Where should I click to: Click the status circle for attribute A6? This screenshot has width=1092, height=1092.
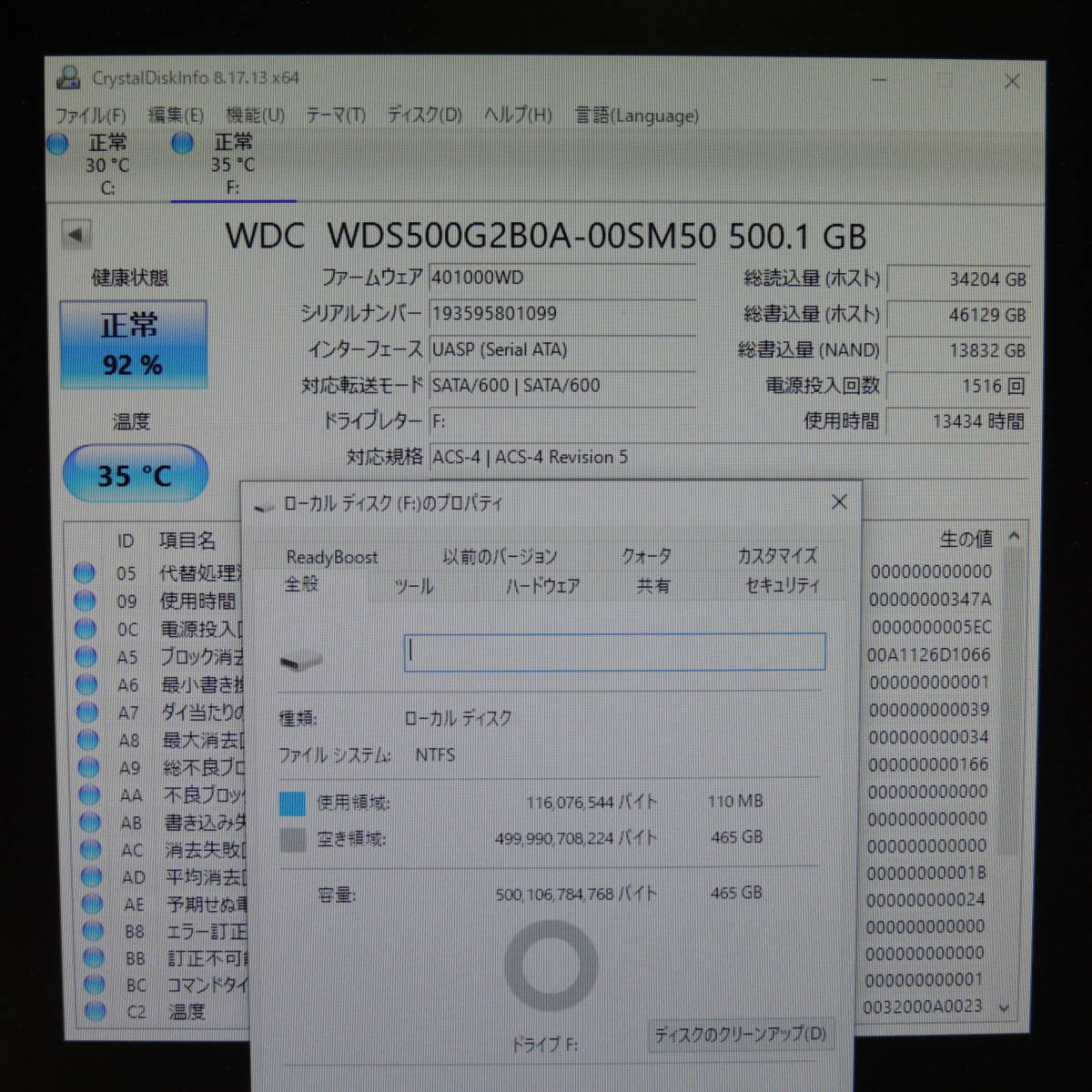click(x=86, y=684)
